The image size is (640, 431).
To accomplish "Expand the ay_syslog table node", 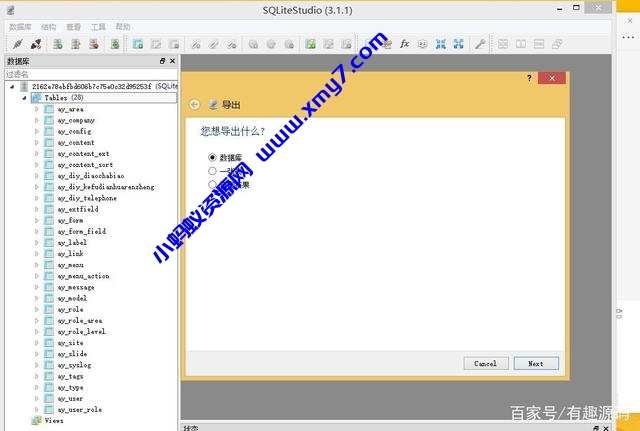I will point(37,365).
